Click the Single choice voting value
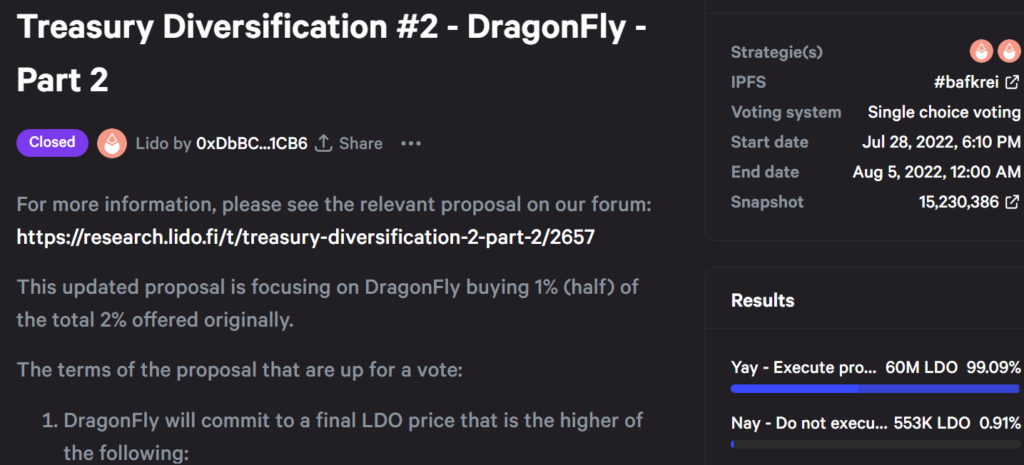This screenshot has width=1024, height=465. click(x=944, y=112)
